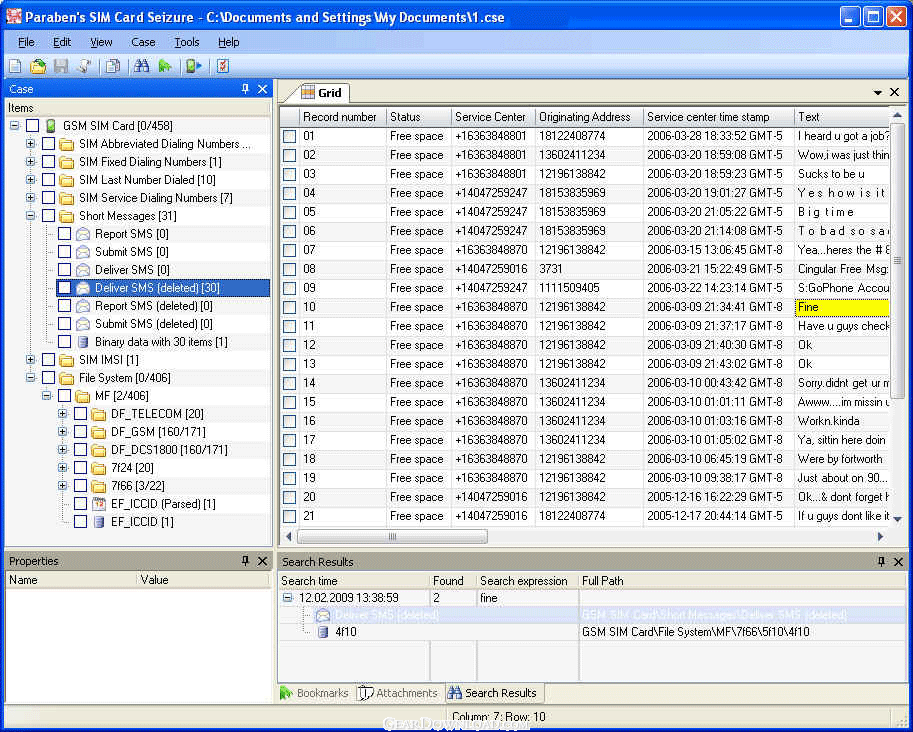Select the GSM SIM Card root node

tap(118, 126)
